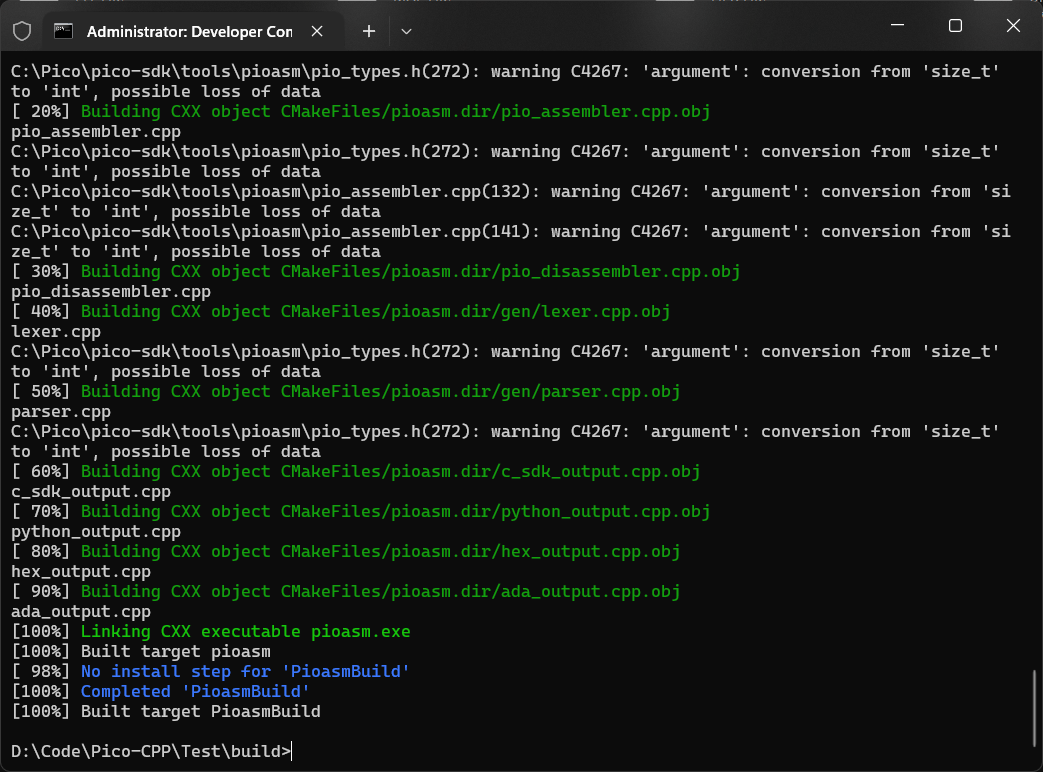Click the pio_assembler.cpp(132) warning line
Screen dimensions: 1043x772
[x=511, y=201]
